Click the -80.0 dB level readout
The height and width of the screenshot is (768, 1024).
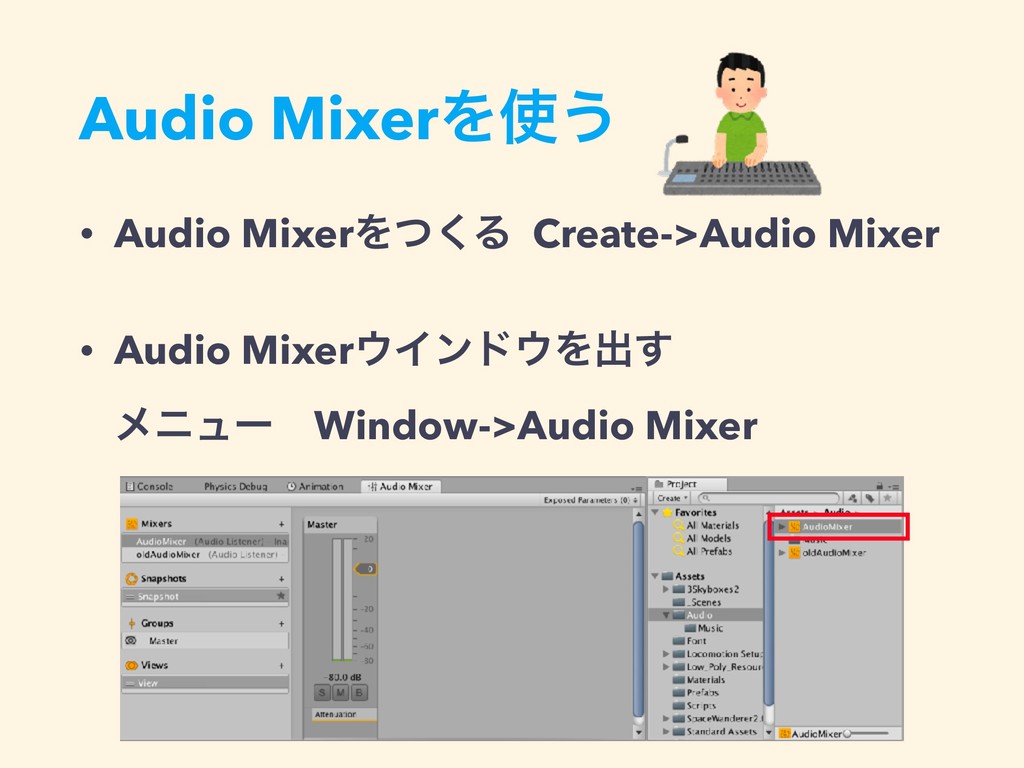coord(345,677)
